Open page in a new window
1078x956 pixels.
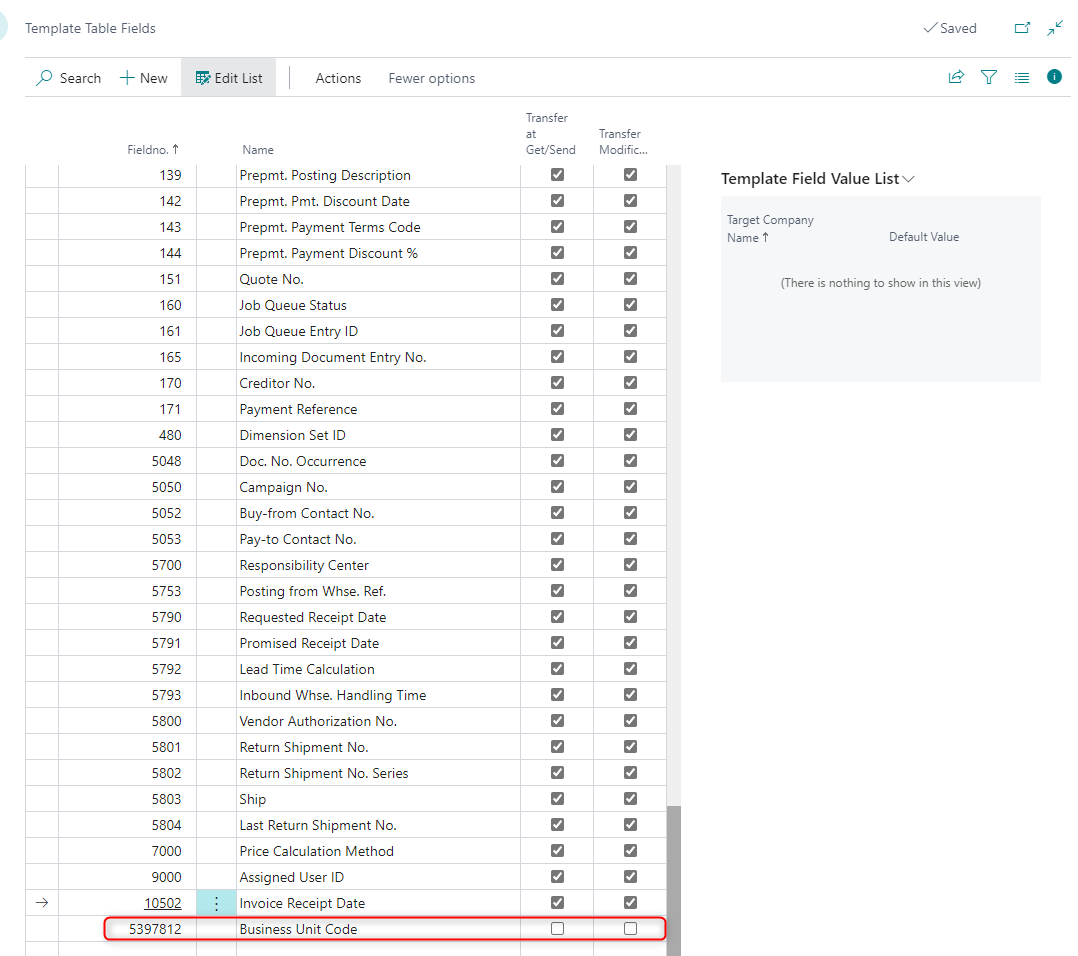1022,28
